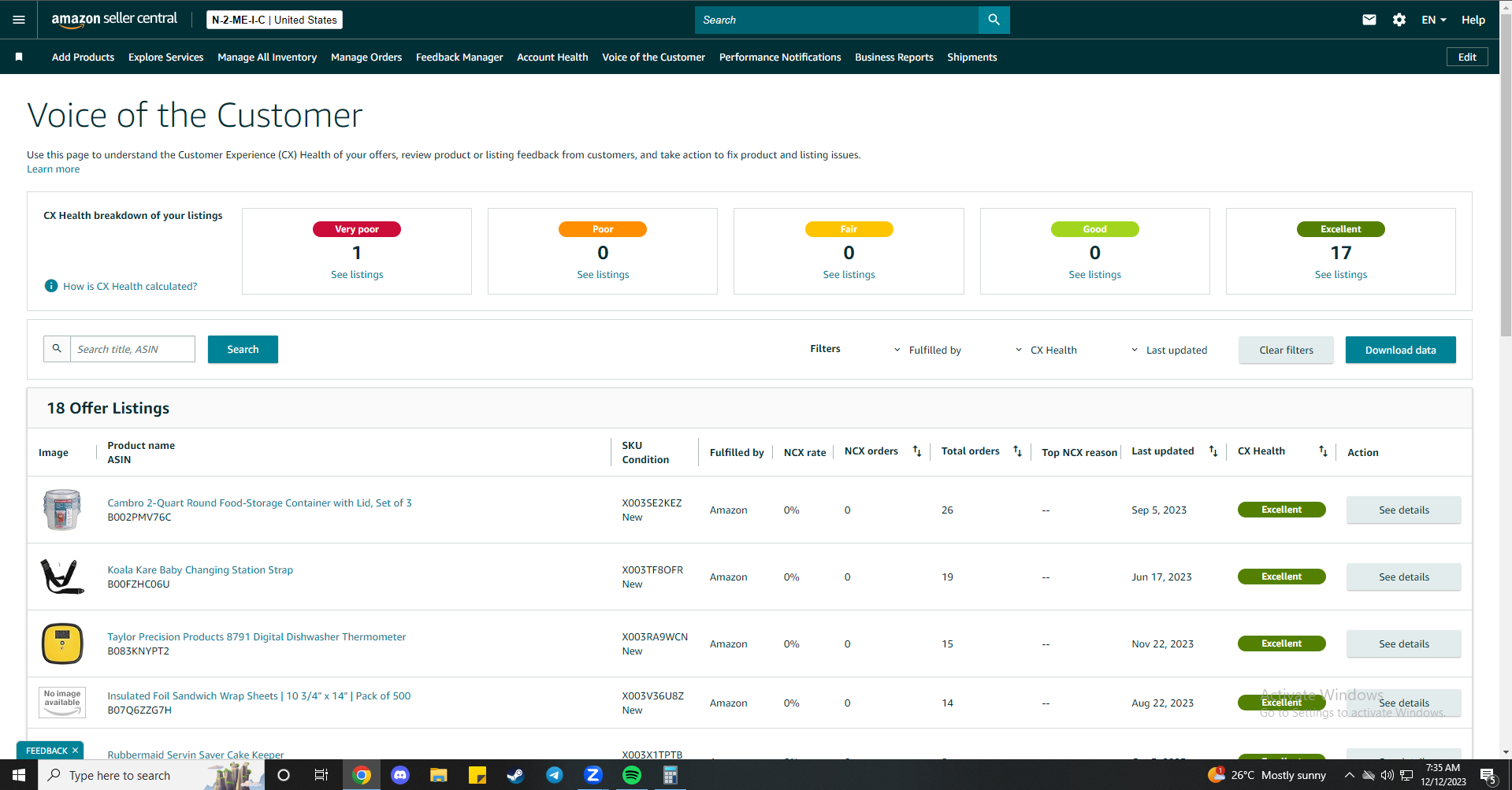The width and height of the screenshot is (1512, 790).
Task: Open Explore Services menu item
Action: click(165, 57)
